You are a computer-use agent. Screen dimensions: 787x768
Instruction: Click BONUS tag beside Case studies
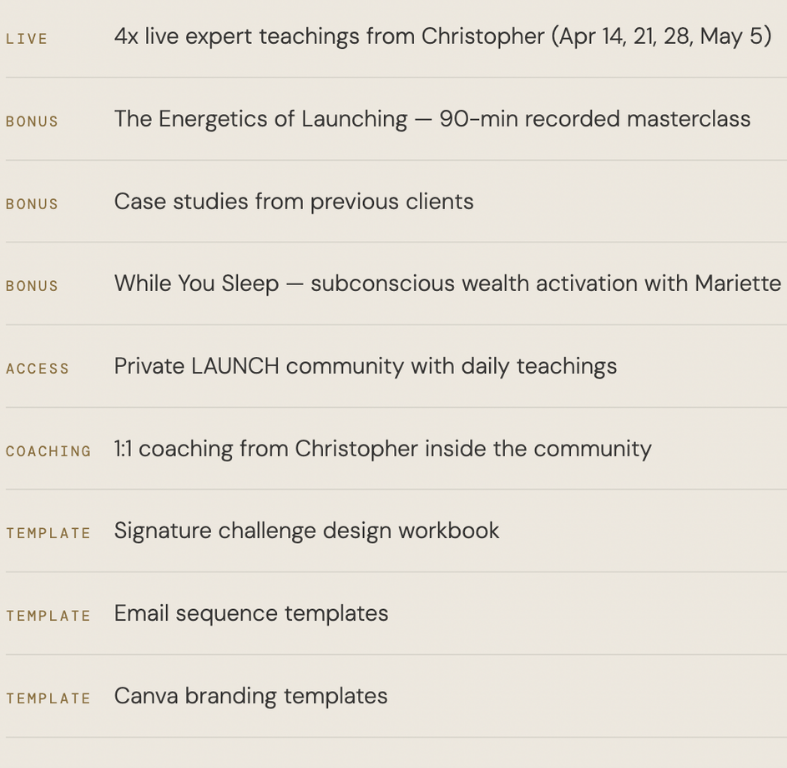click(32, 204)
